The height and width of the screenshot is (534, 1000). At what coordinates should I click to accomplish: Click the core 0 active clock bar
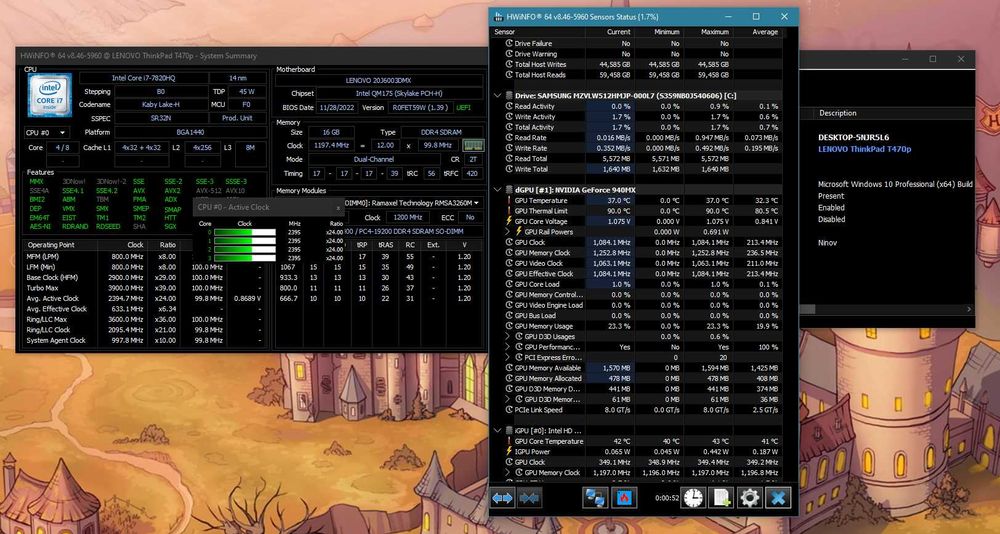point(245,232)
